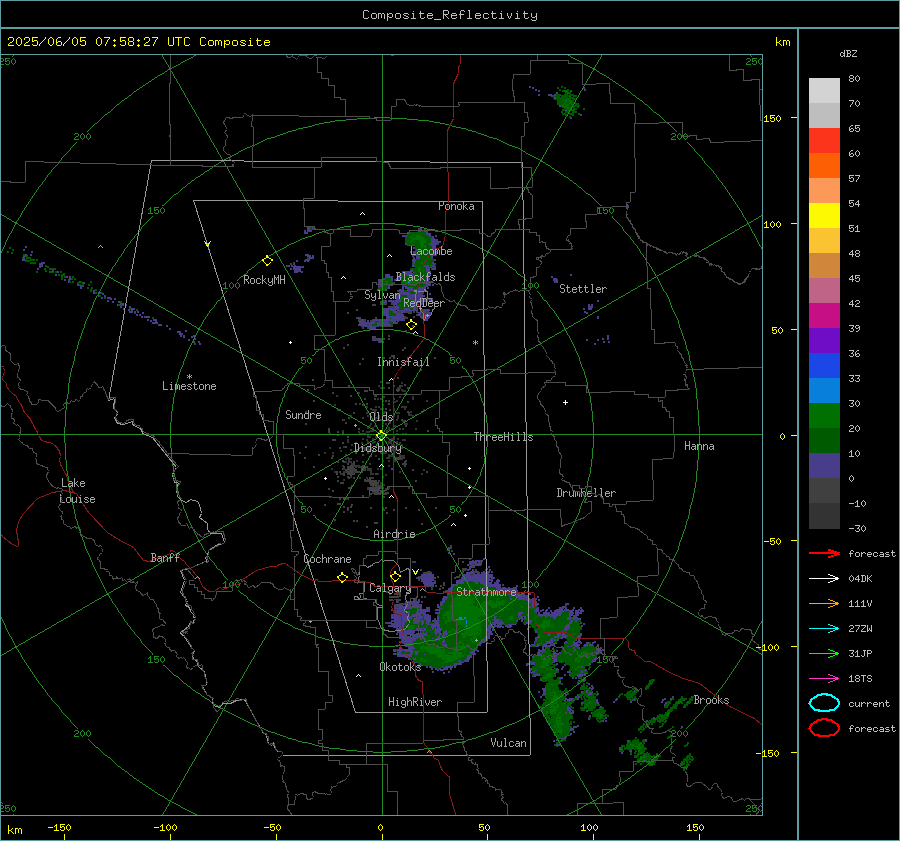Select the cyan 27ZW arrow legend icon

click(824, 629)
